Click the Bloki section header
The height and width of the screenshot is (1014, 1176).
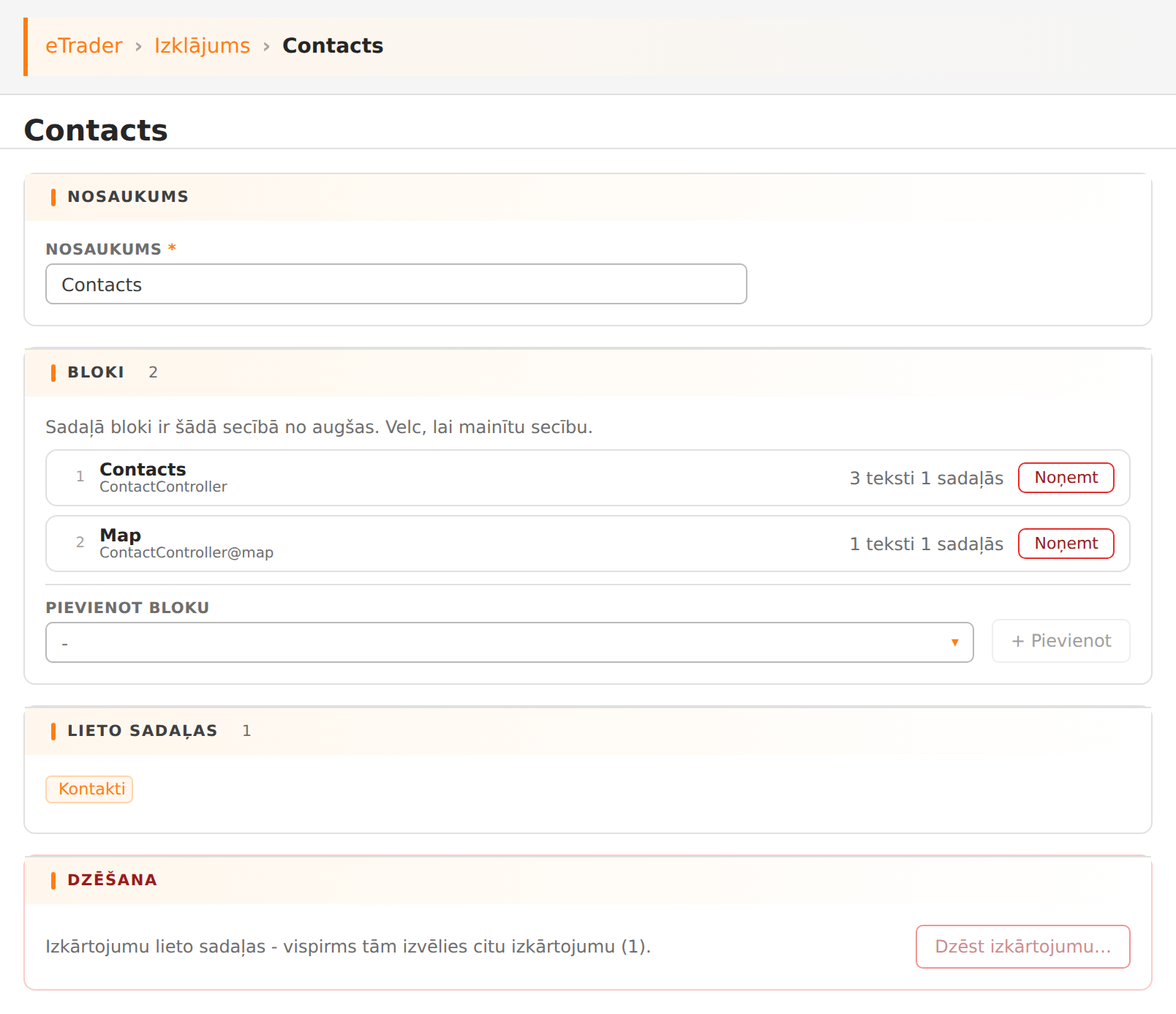click(x=588, y=372)
